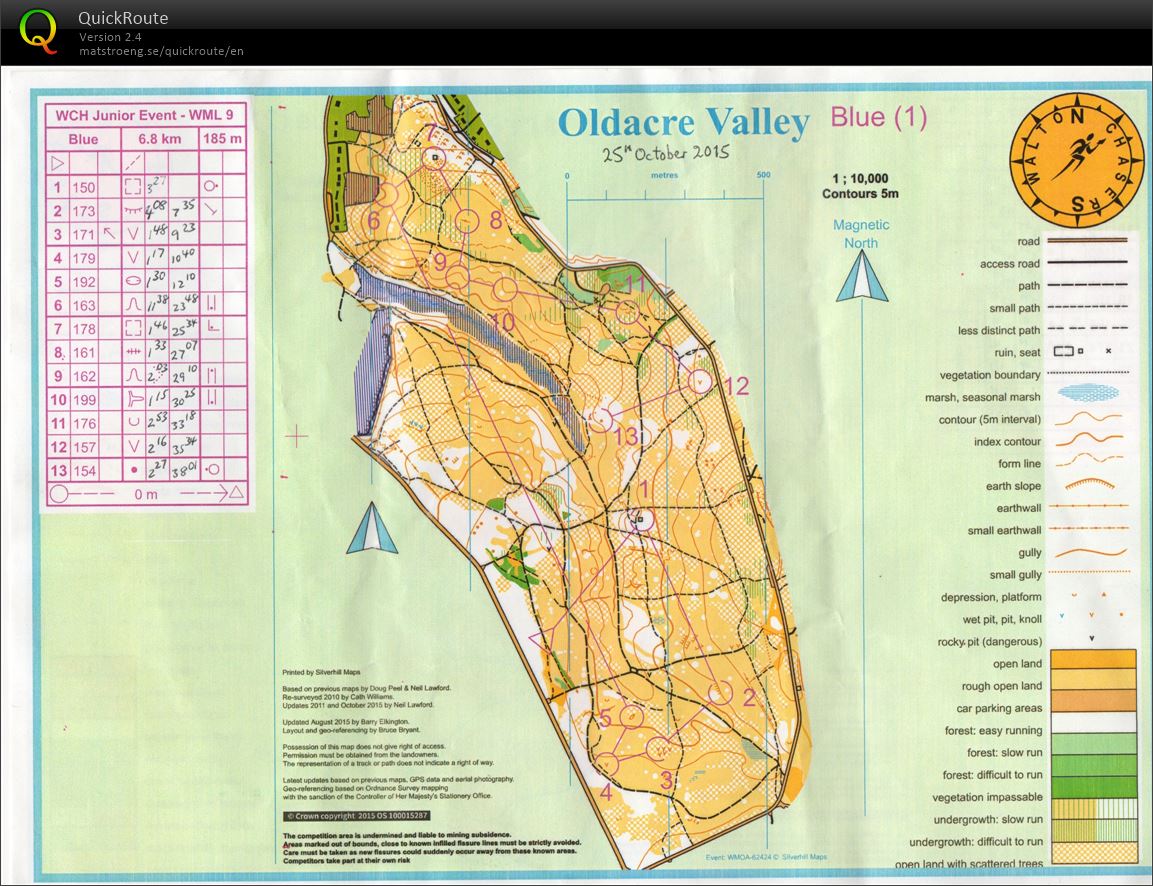This screenshot has height=886, width=1153.
Task: Click the handwritten 25th October 2015 date
Action: pyautogui.click(x=666, y=153)
